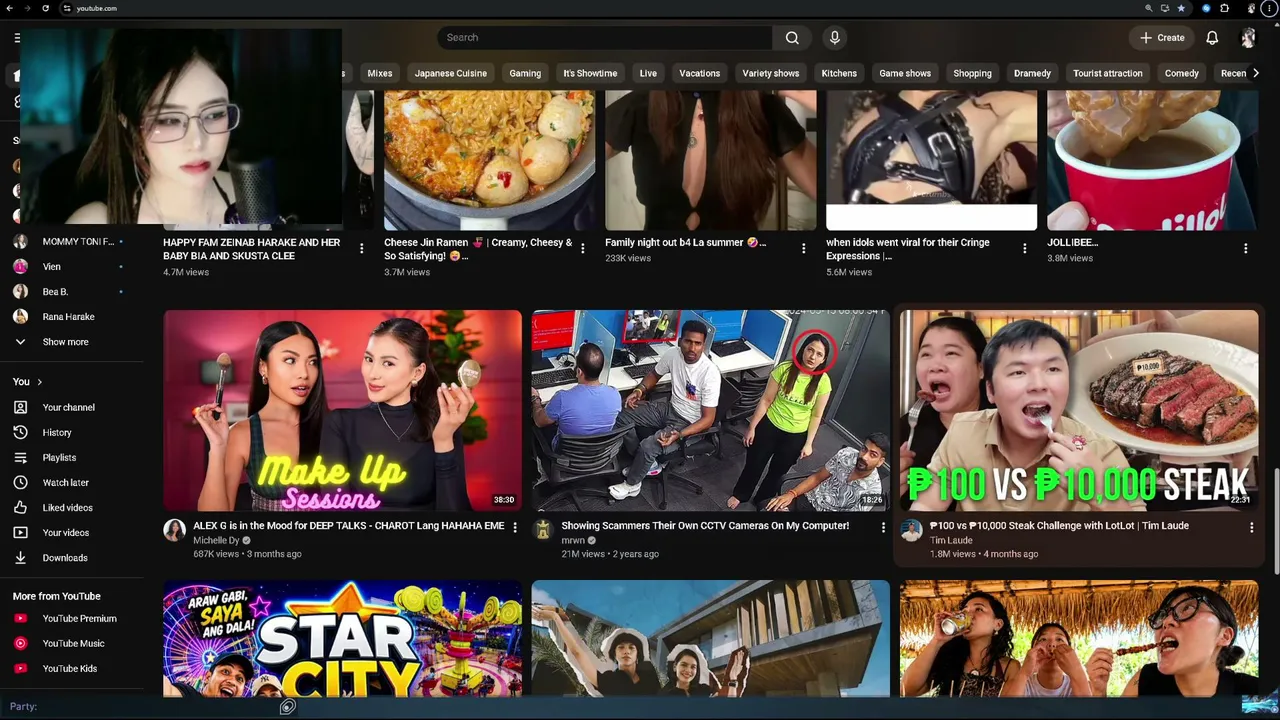Screen dimensions: 1280x720
Task: Open options for Cringe Expressions short
Action: 1025,249
